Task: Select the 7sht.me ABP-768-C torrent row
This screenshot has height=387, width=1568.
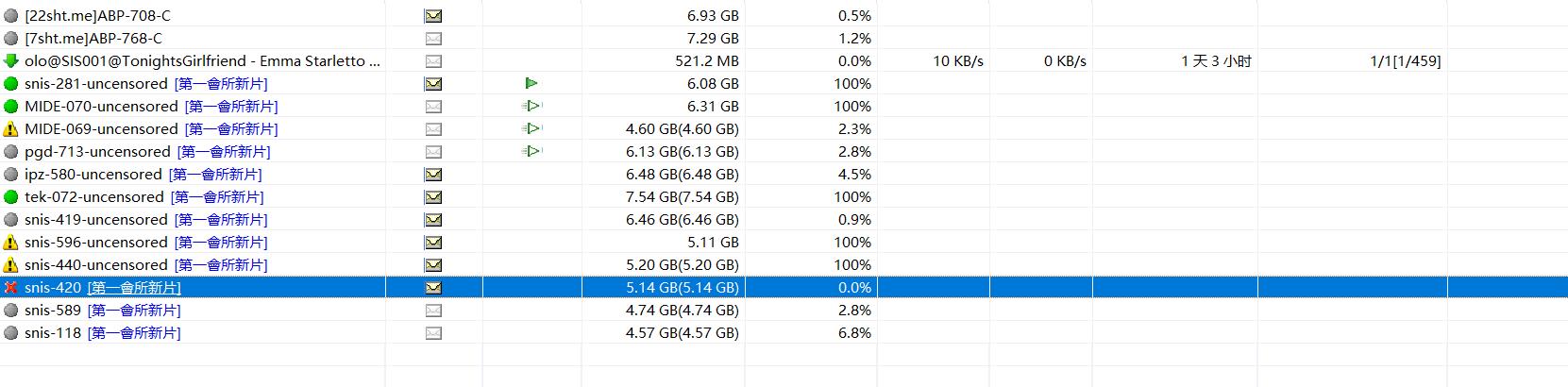Action: 784,39
